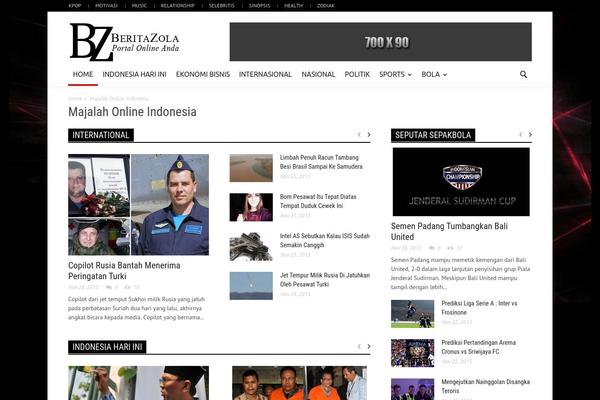The height and width of the screenshot is (400, 600).
Task: Click the KPOP link in top bar
Action: coord(75,5)
